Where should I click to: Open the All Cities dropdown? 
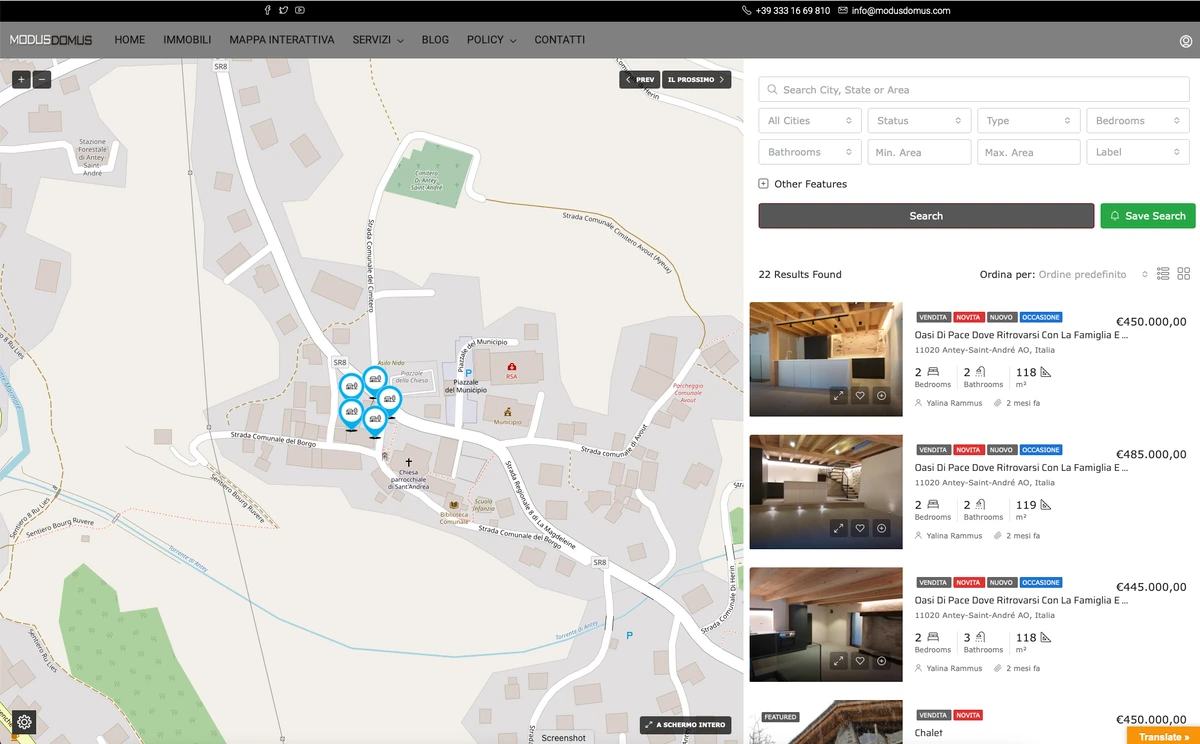810,121
